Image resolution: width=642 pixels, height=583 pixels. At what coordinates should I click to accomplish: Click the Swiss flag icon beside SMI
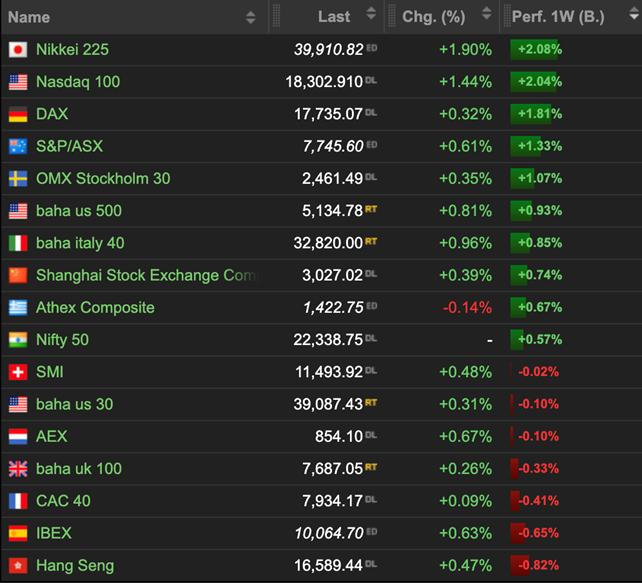[18, 372]
